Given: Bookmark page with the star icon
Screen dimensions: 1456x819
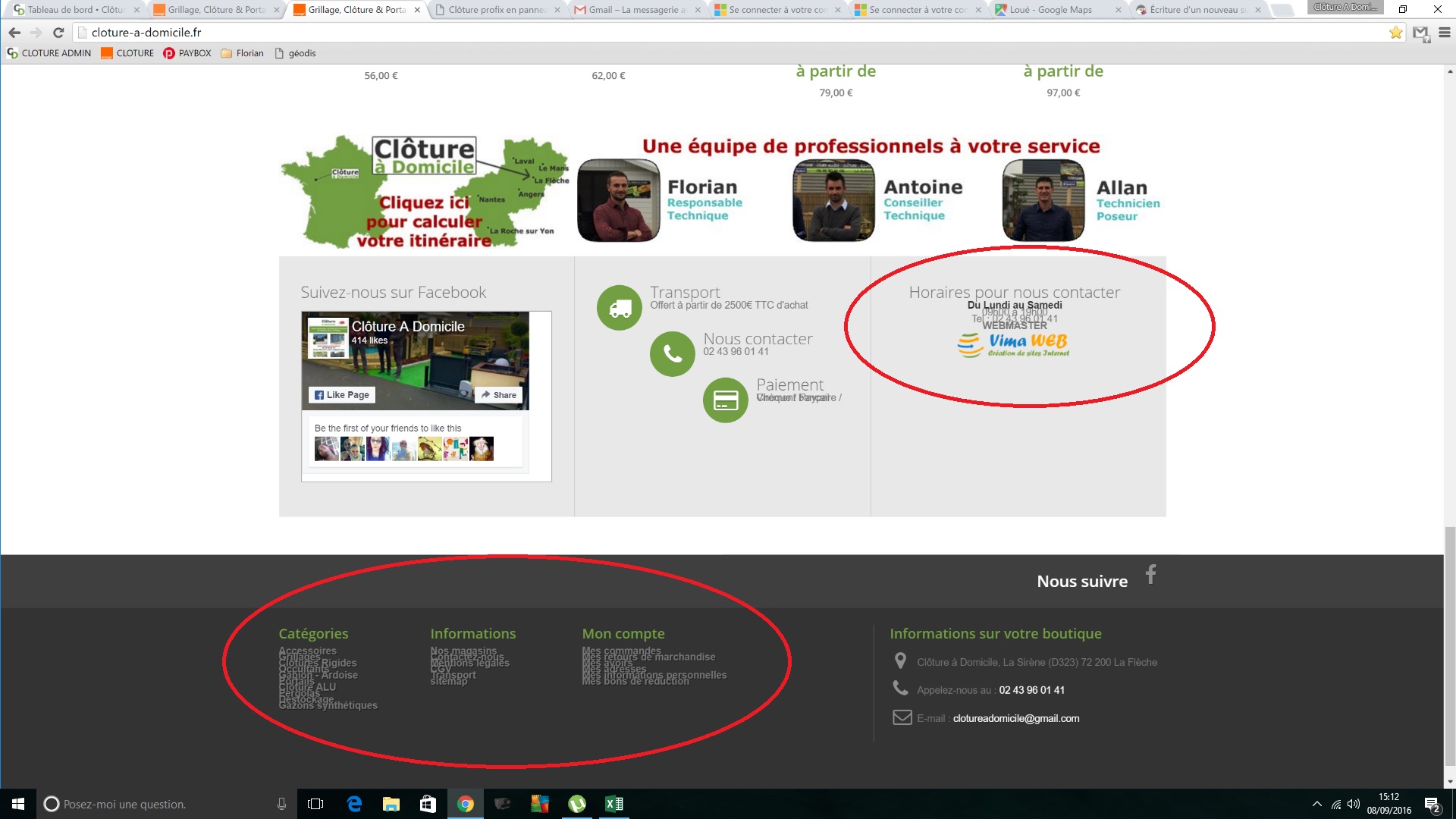Looking at the screenshot, I should pyautogui.click(x=1395, y=33).
